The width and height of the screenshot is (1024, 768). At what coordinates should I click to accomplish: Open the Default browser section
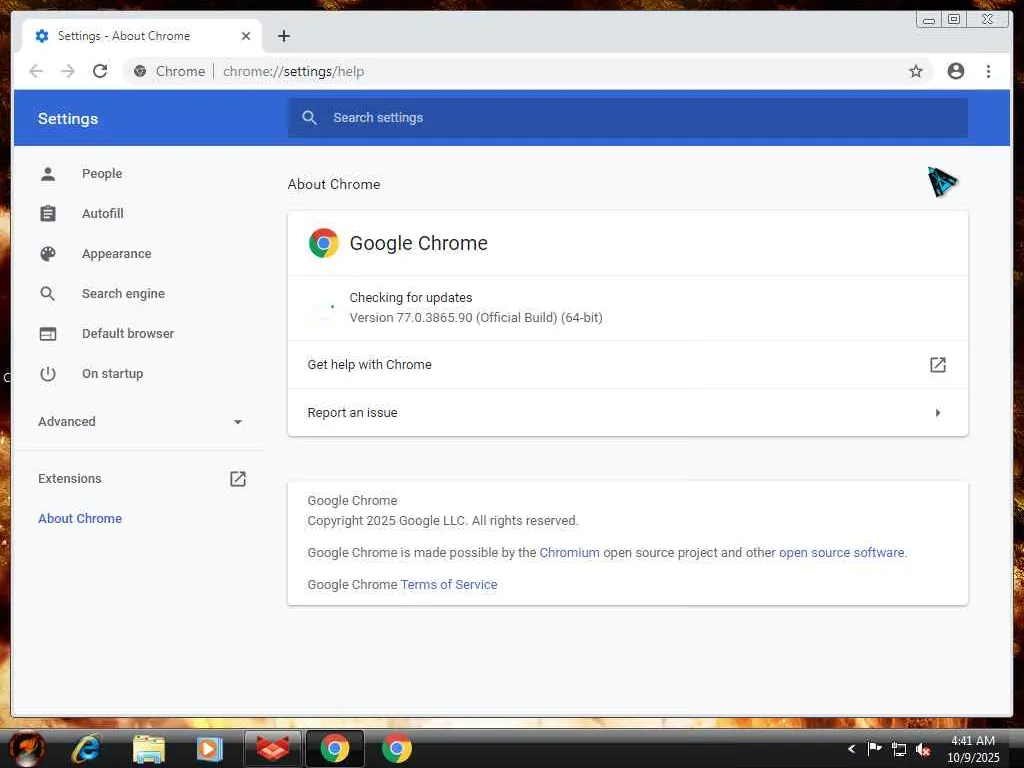(127, 334)
